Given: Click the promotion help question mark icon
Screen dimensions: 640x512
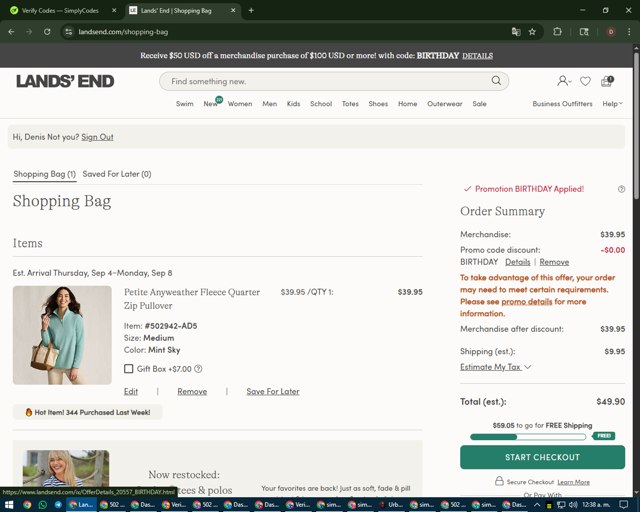Looking at the screenshot, I should pyautogui.click(x=621, y=189).
